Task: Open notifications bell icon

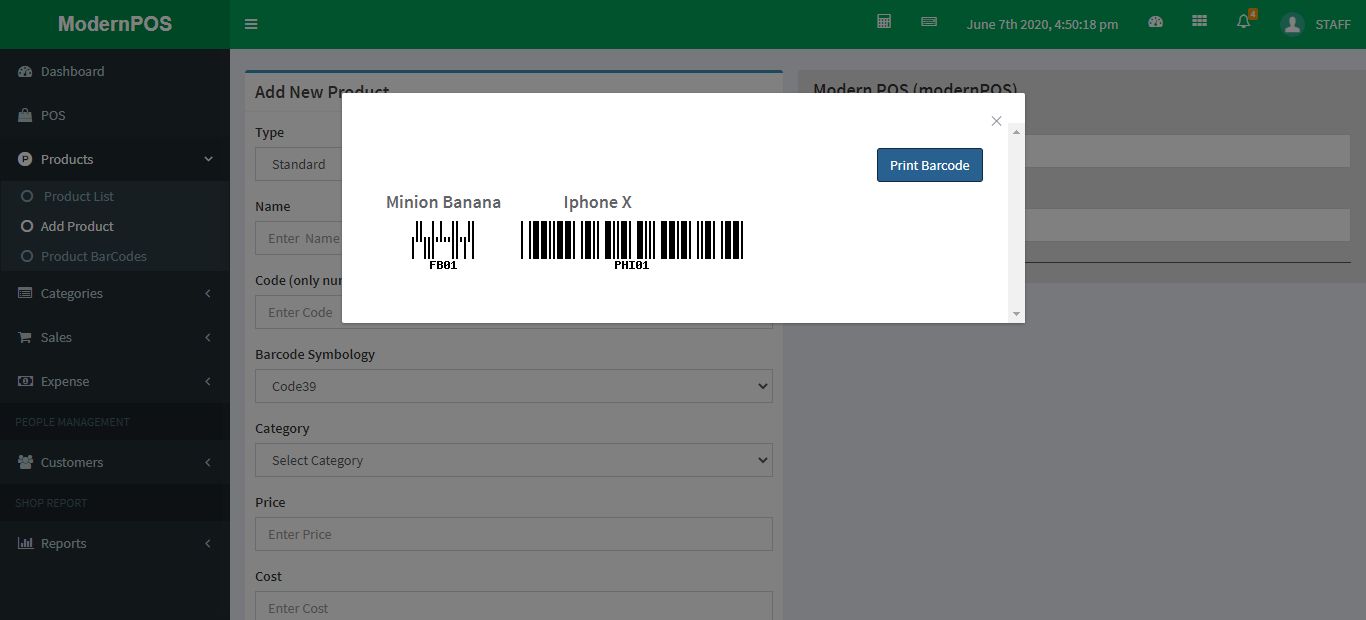Action: pos(1244,22)
